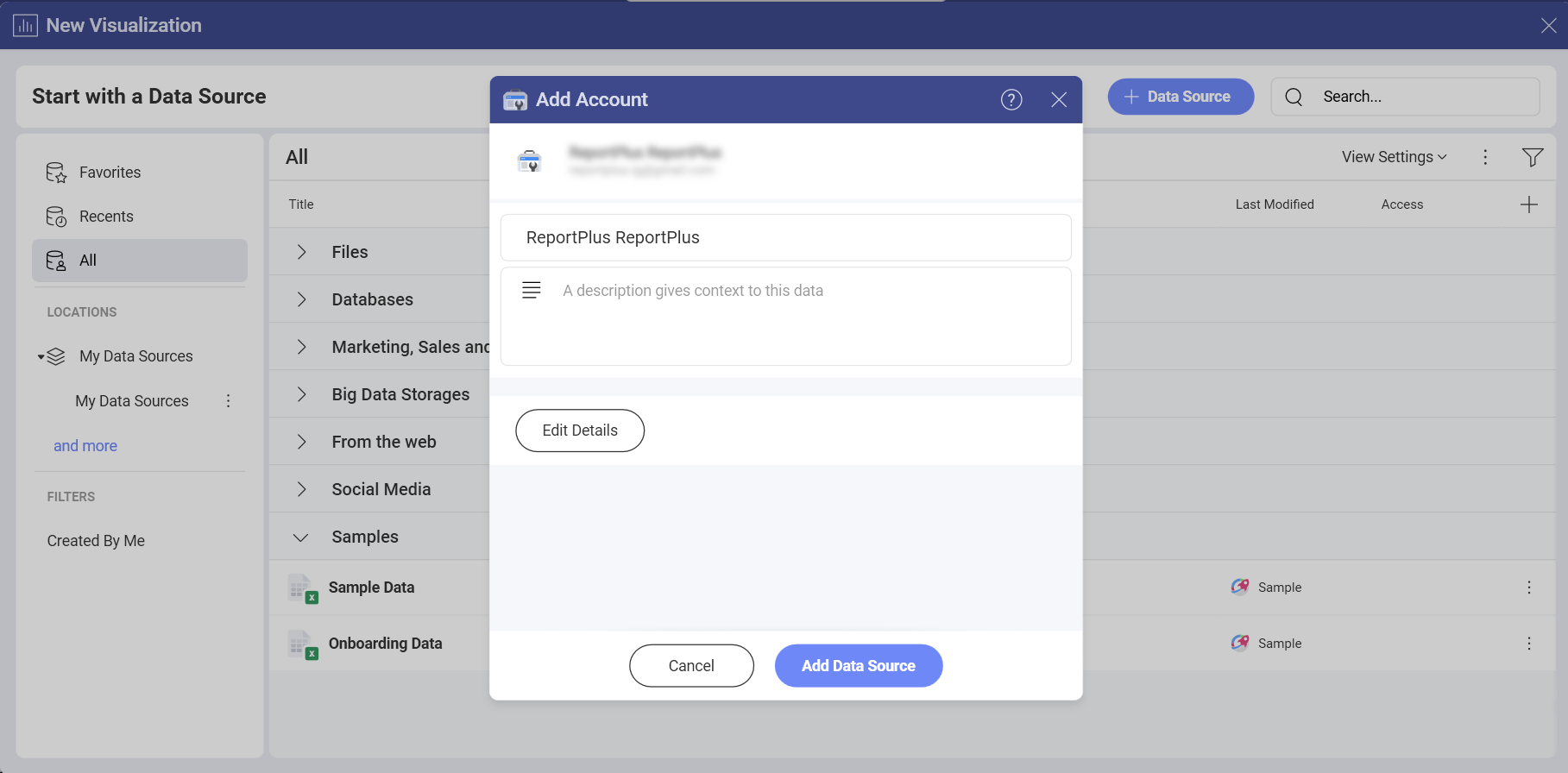
Task: Open Favorites in the sidebar
Action: (x=140, y=173)
